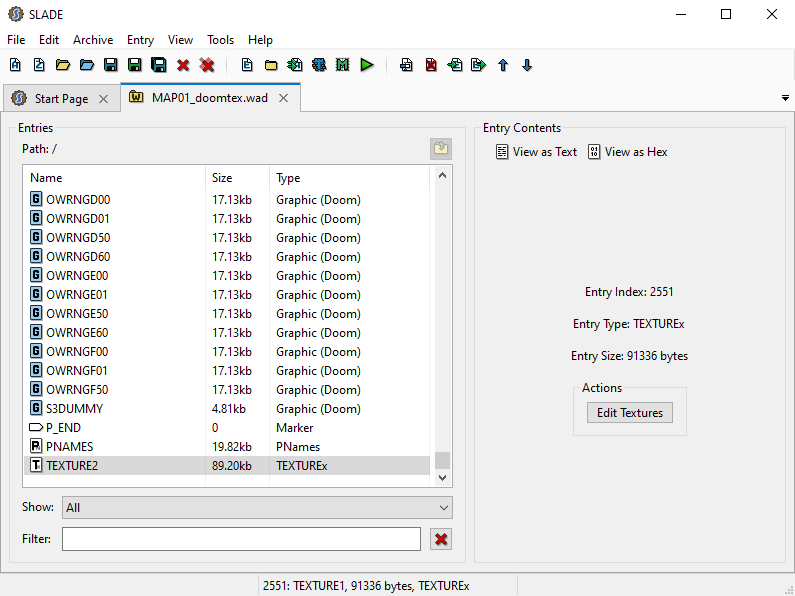Clear the filter with red X button
The width and height of the screenshot is (795, 596).
[x=441, y=539]
